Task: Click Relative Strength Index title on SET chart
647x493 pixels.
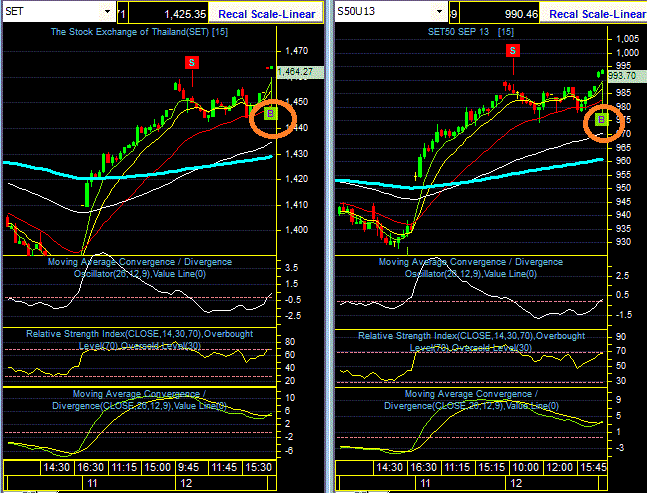Action: coord(139,340)
